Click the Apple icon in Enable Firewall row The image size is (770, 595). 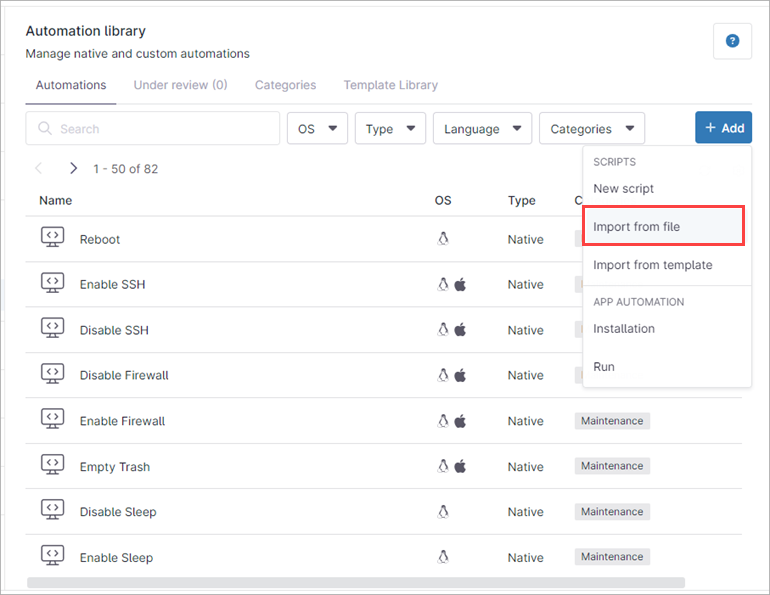(460, 421)
